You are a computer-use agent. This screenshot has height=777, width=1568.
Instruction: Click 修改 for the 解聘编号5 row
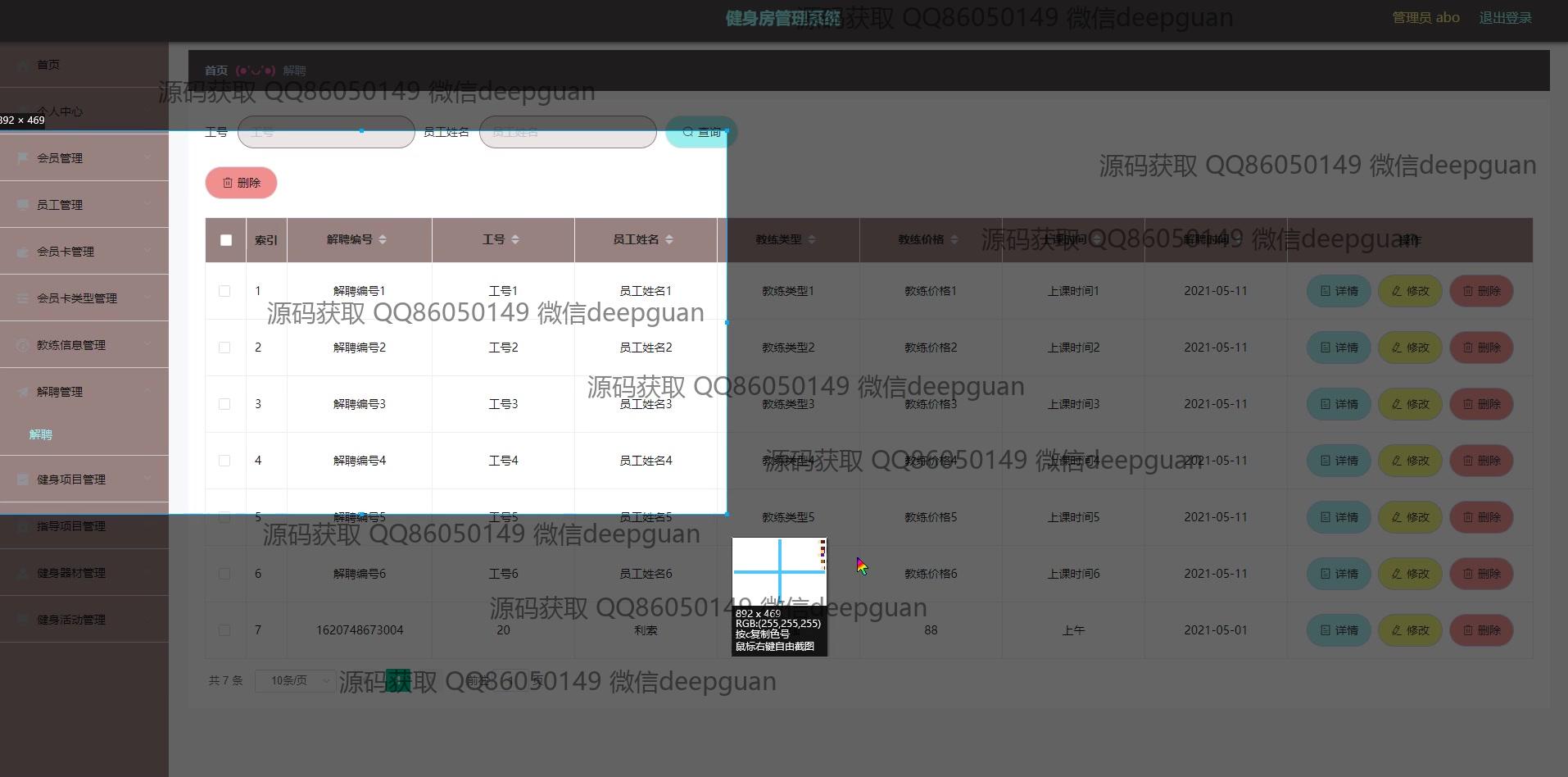coord(1410,517)
